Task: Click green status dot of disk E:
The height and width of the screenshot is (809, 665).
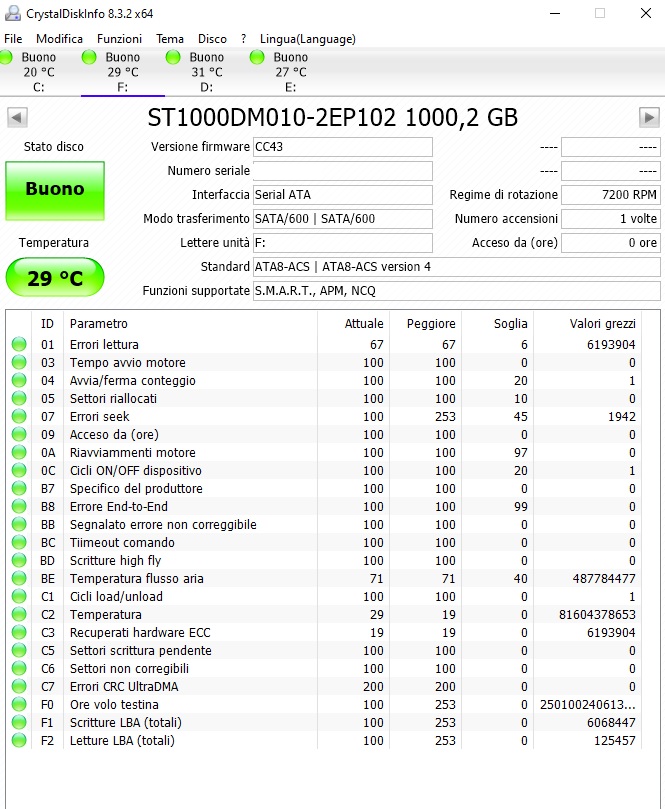Action: point(257,57)
